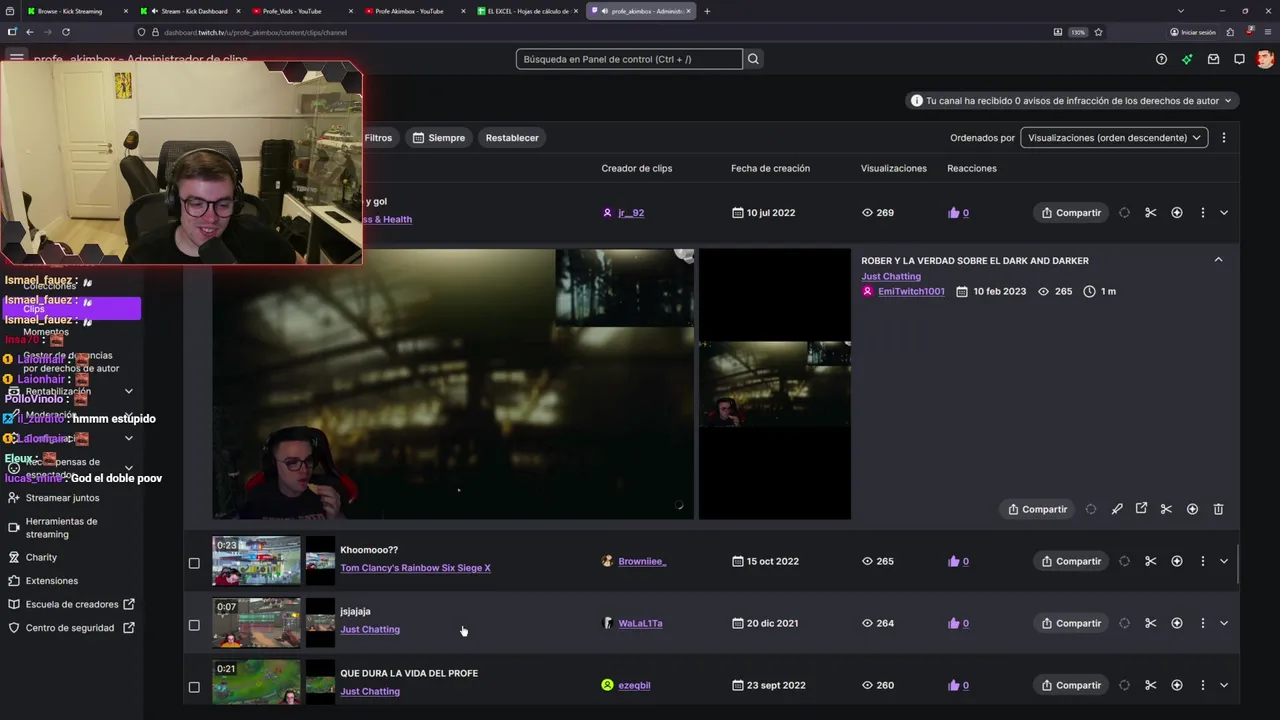Image resolution: width=1280 pixels, height=720 pixels.
Task: Click scissors icon in the 10 jul 2022 row
Action: coord(1150,212)
